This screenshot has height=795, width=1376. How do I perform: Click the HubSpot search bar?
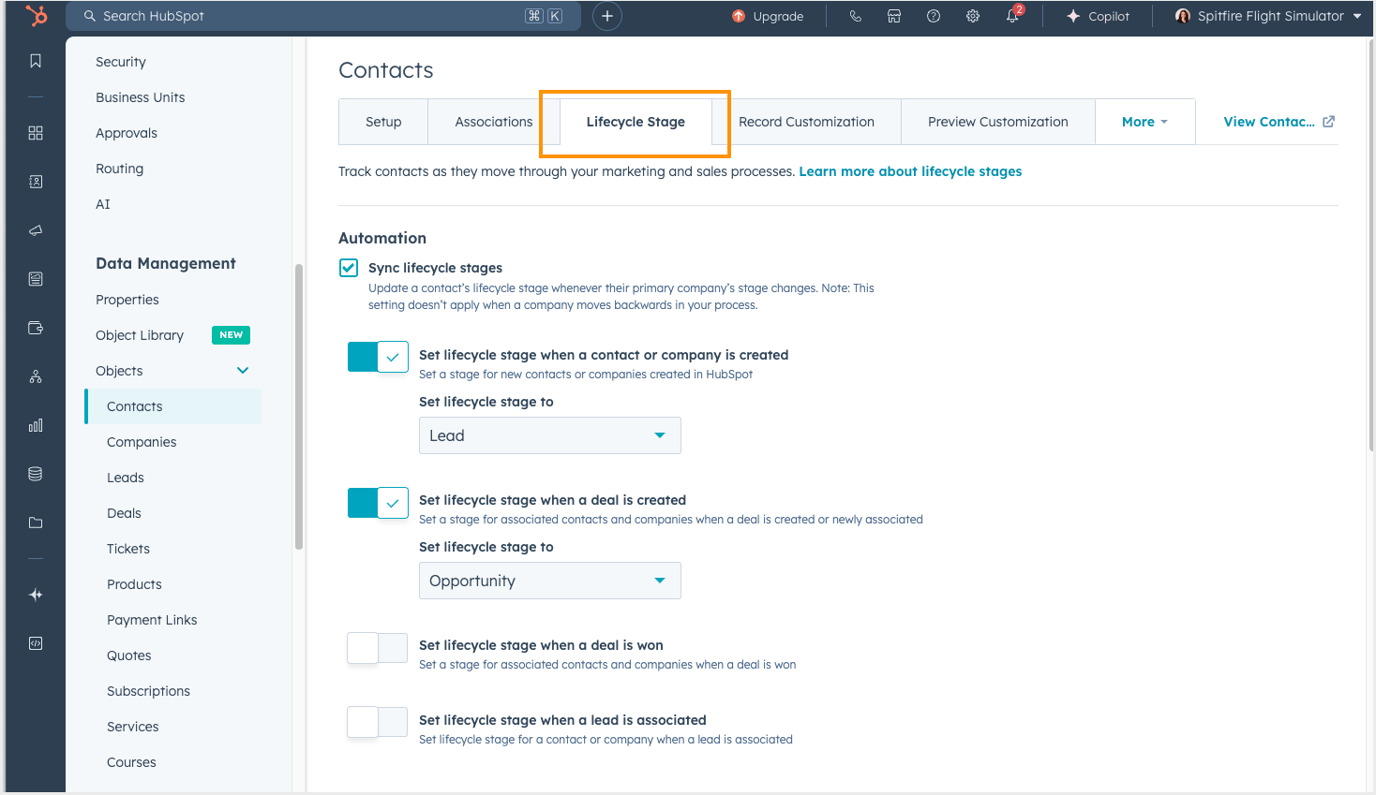tap(320, 16)
